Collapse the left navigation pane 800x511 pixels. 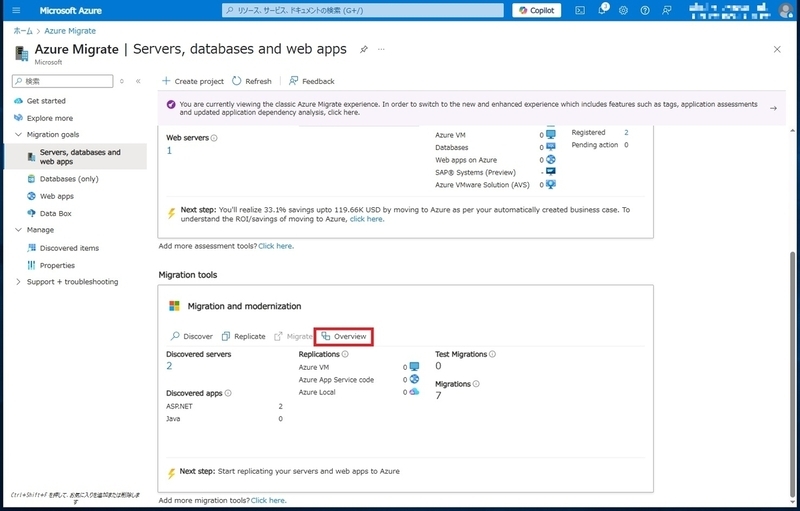click(x=138, y=81)
